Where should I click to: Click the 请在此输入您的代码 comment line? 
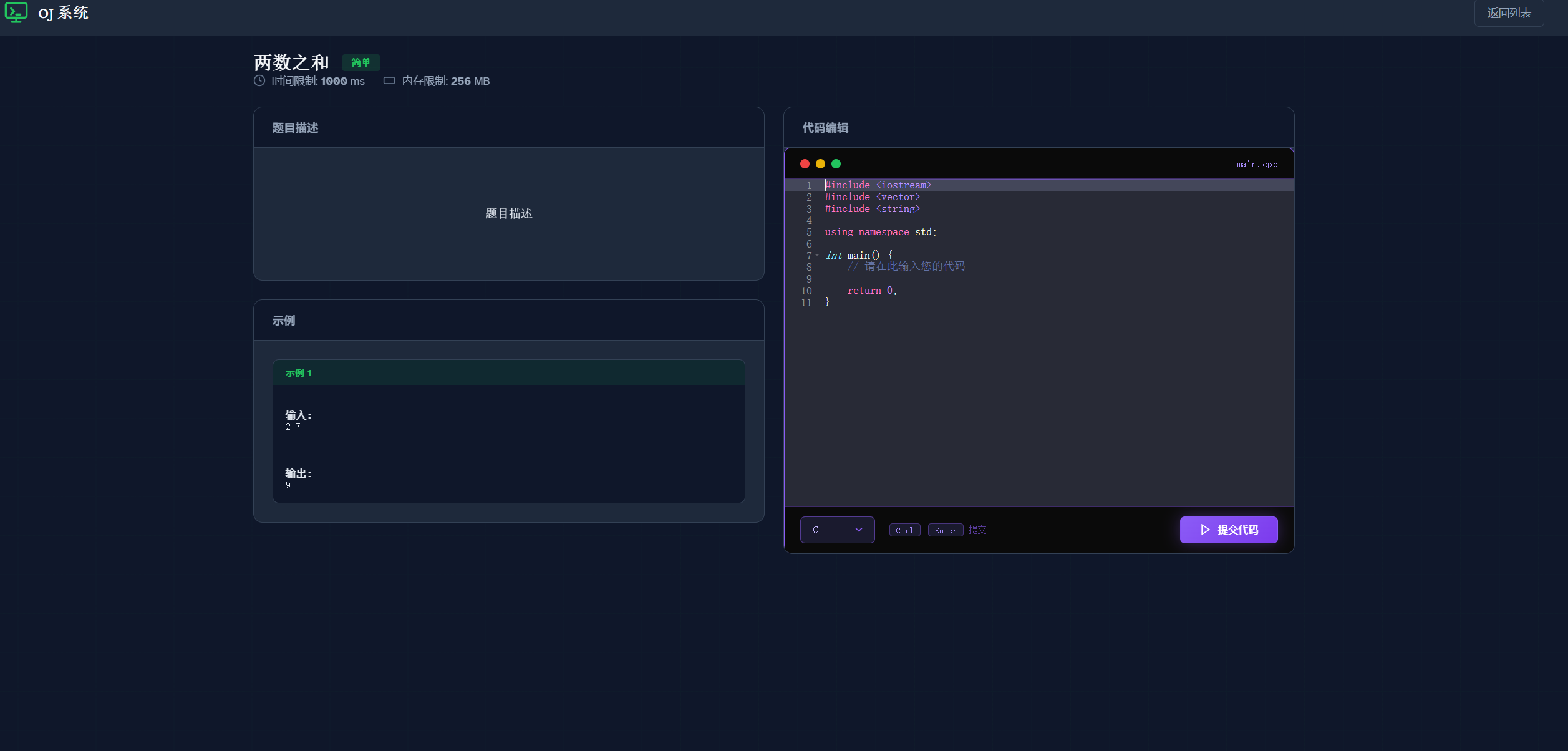pyautogui.click(x=906, y=267)
